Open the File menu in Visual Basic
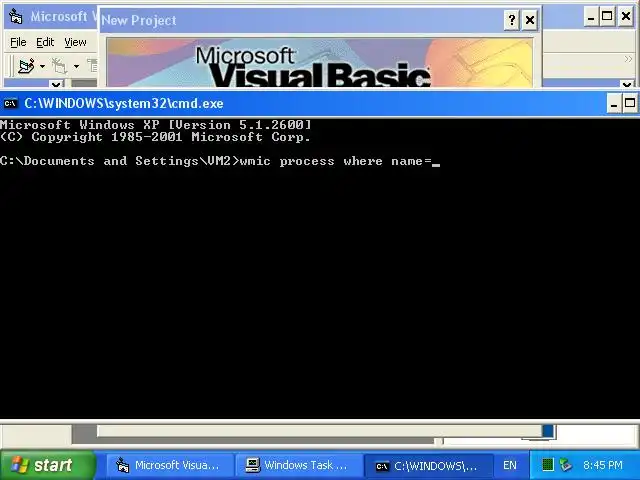The image size is (640, 480). [x=18, y=42]
